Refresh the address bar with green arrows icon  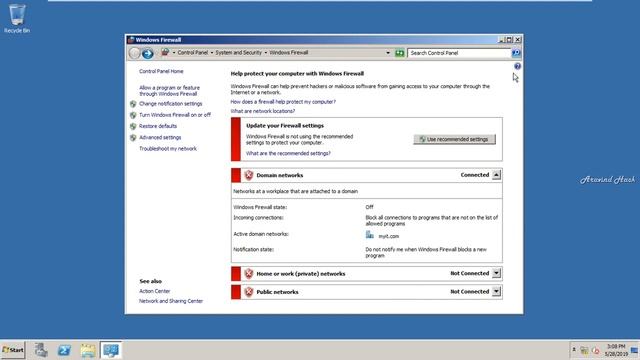(400, 53)
